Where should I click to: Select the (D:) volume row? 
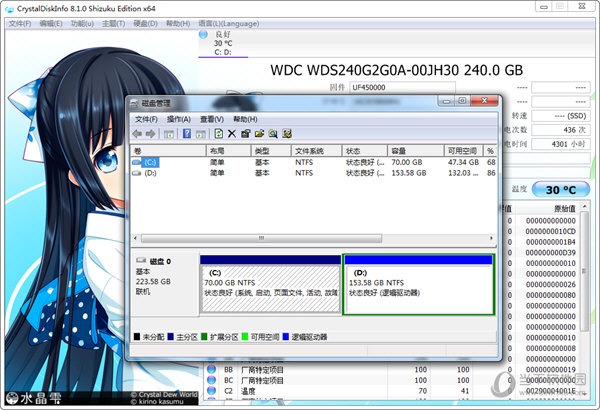pyautogui.click(x=313, y=173)
